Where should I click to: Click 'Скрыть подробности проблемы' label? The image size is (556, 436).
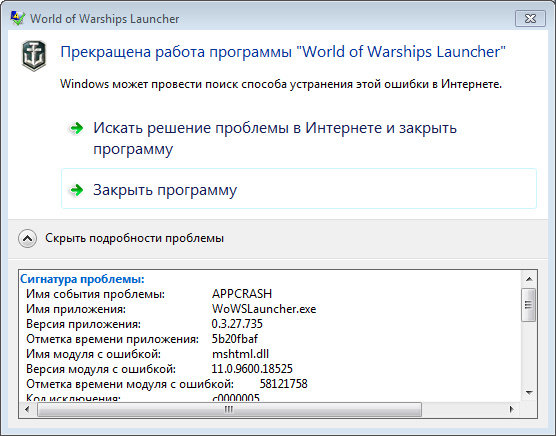(x=134, y=238)
